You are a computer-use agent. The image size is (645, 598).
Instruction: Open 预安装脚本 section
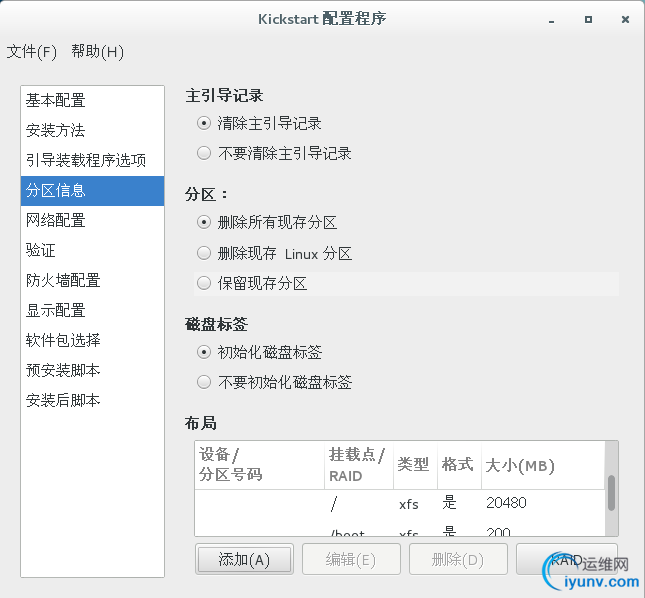point(92,371)
